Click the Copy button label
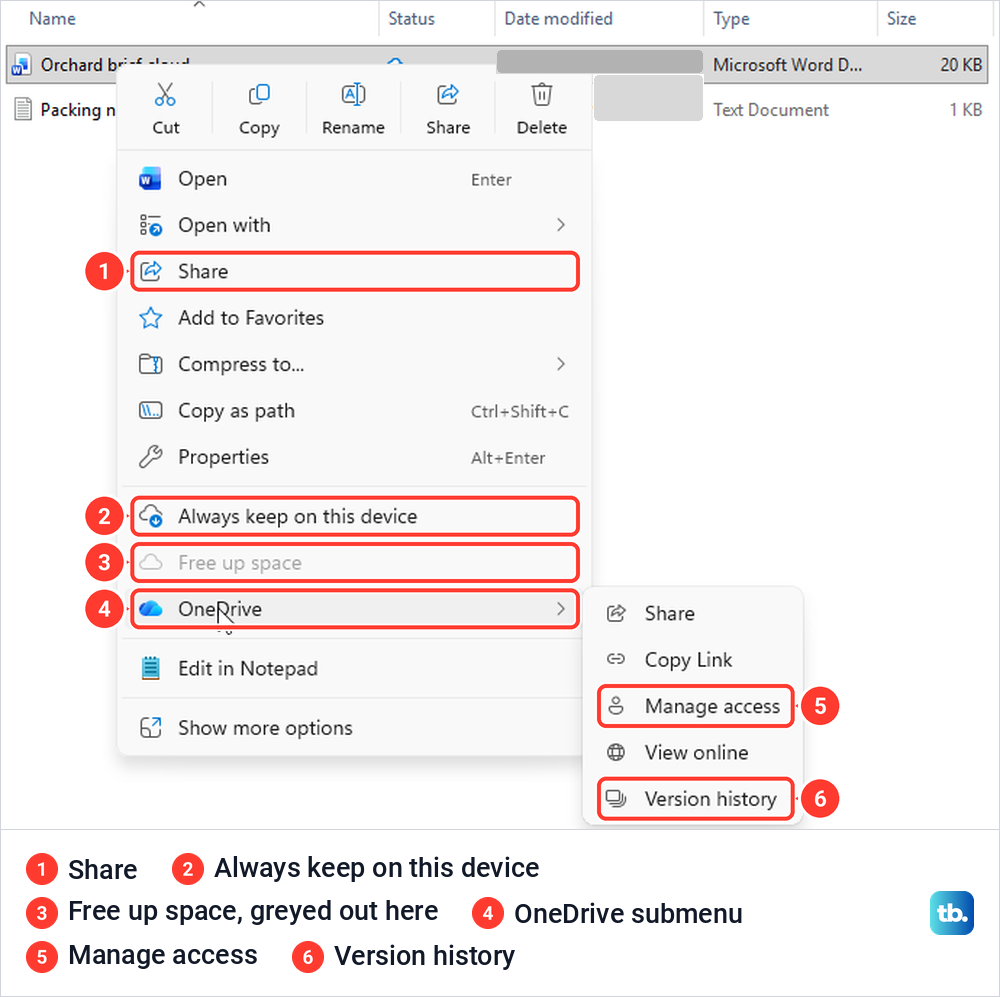This screenshot has width=1000, height=997. click(x=259, y=128)
